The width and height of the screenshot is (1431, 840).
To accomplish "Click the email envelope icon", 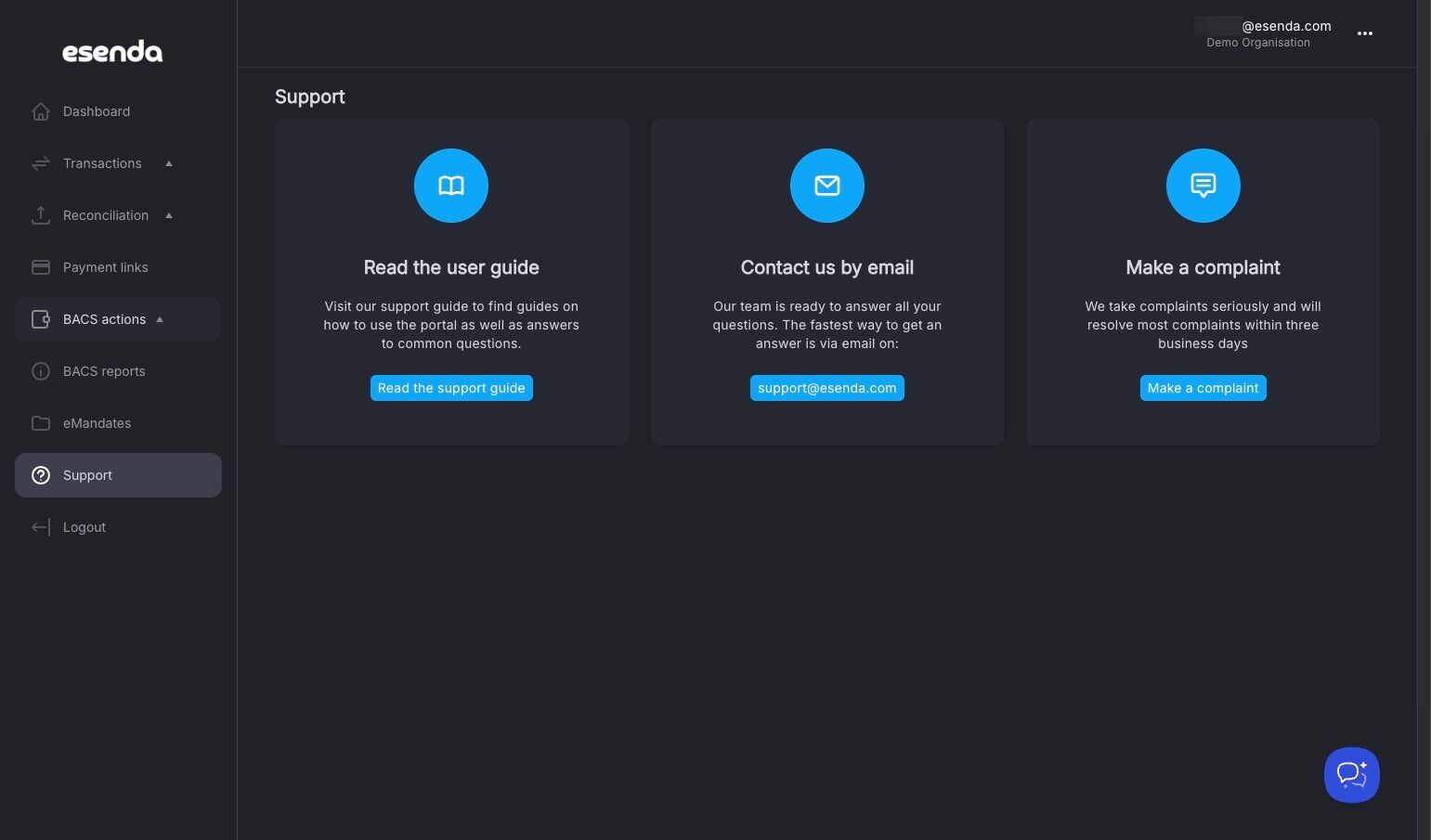I will (x=827, y=186).
